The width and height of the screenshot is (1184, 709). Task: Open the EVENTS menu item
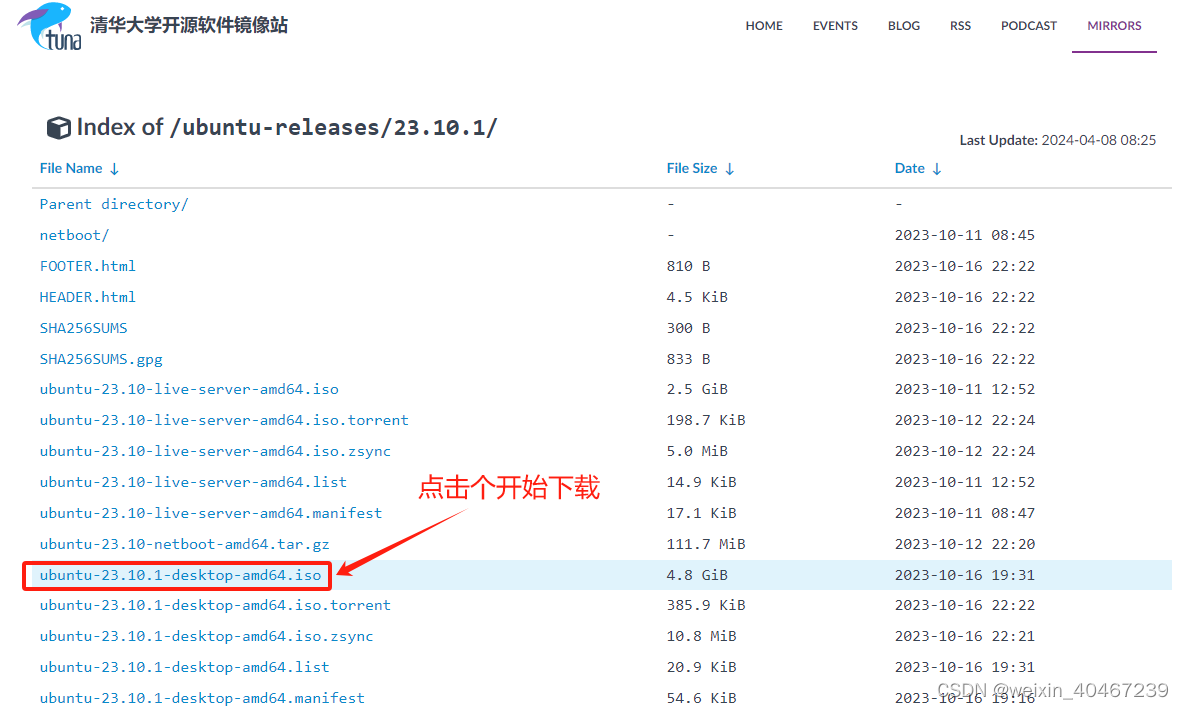coord(835,26)
